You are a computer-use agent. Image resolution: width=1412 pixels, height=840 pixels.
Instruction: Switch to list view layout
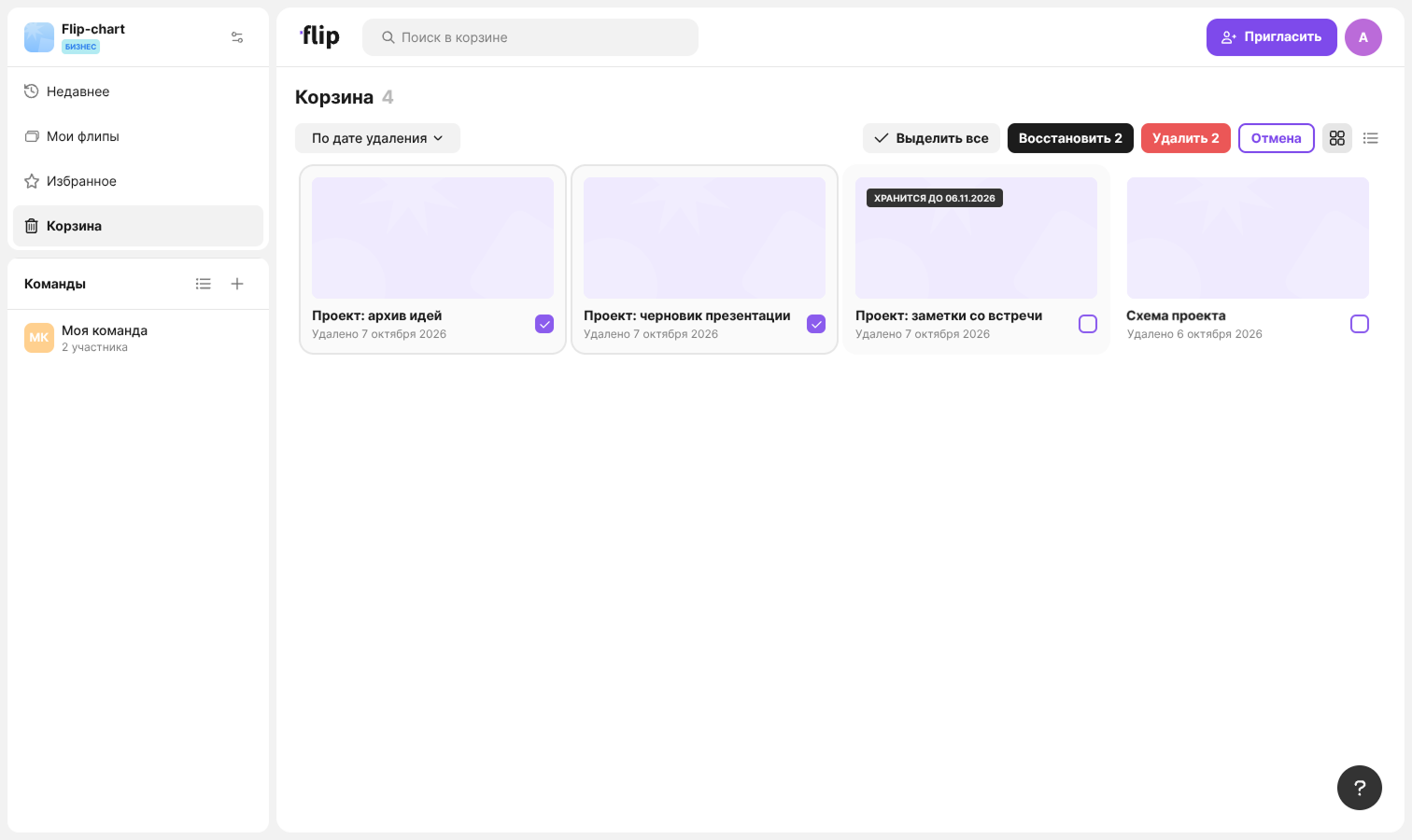(1371, 138)
